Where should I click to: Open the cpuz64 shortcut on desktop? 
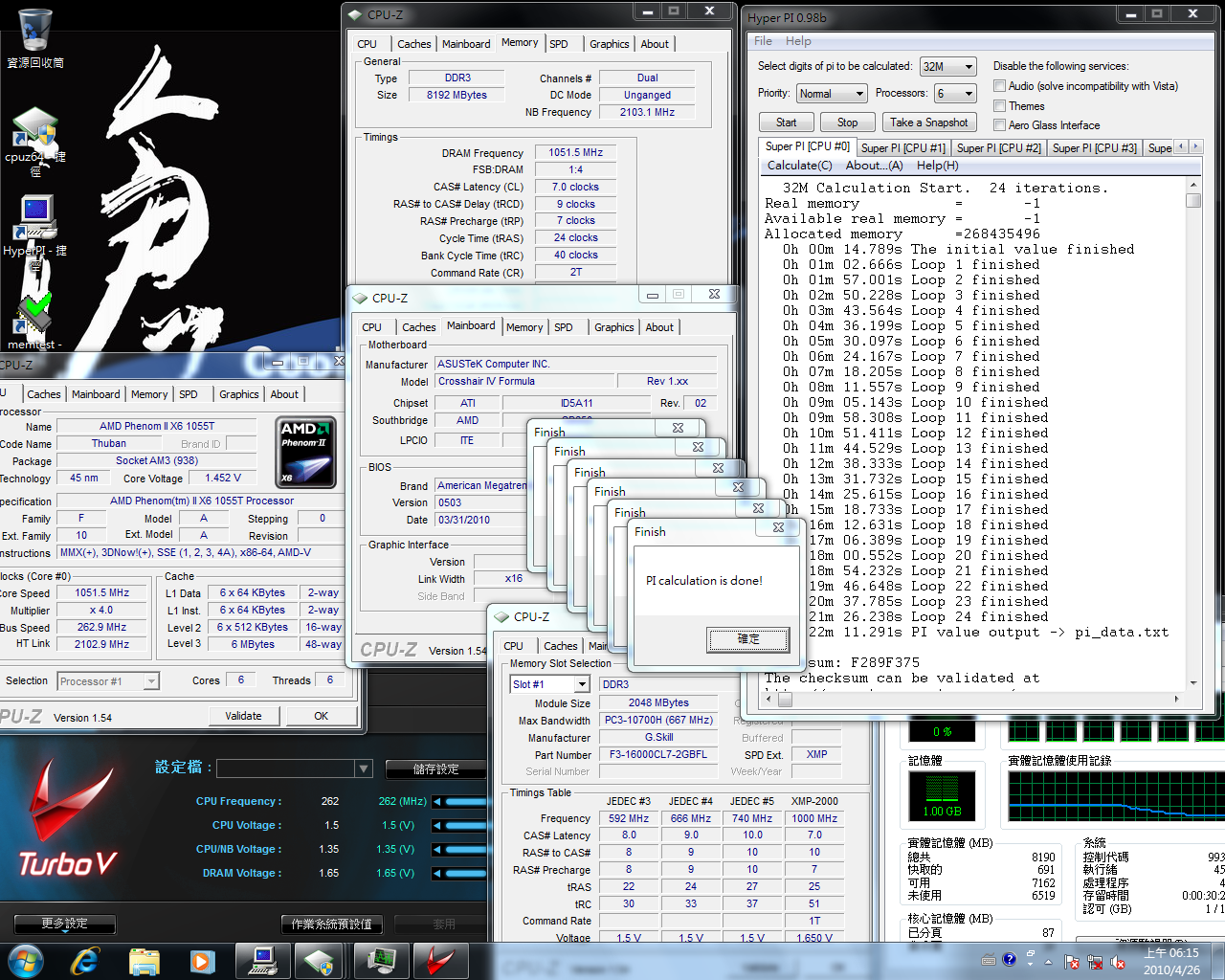(x=35, y=140)
